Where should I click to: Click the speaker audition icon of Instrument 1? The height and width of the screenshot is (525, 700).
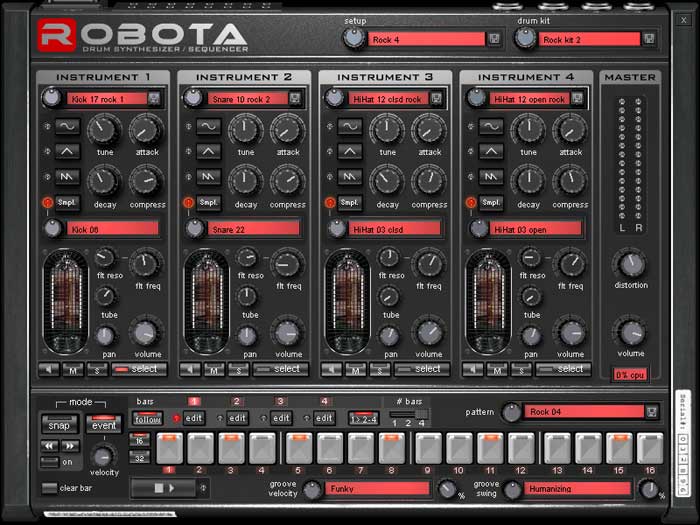tap(49, 369)
